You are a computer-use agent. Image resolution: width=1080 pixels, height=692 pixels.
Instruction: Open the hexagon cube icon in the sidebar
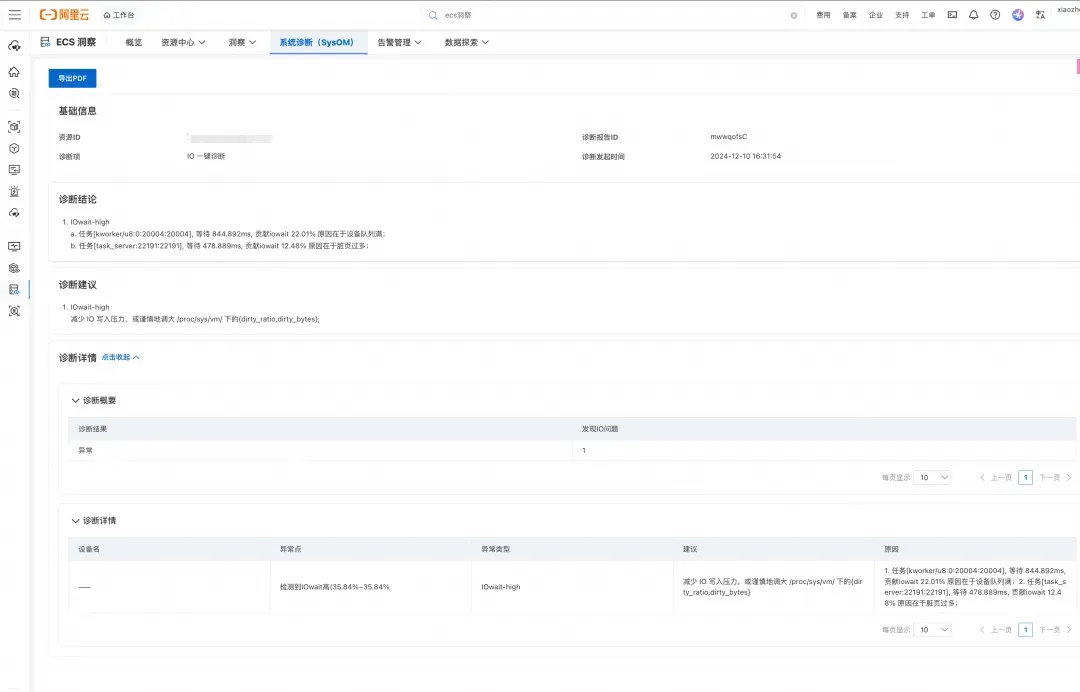click(x=14, y=148)
